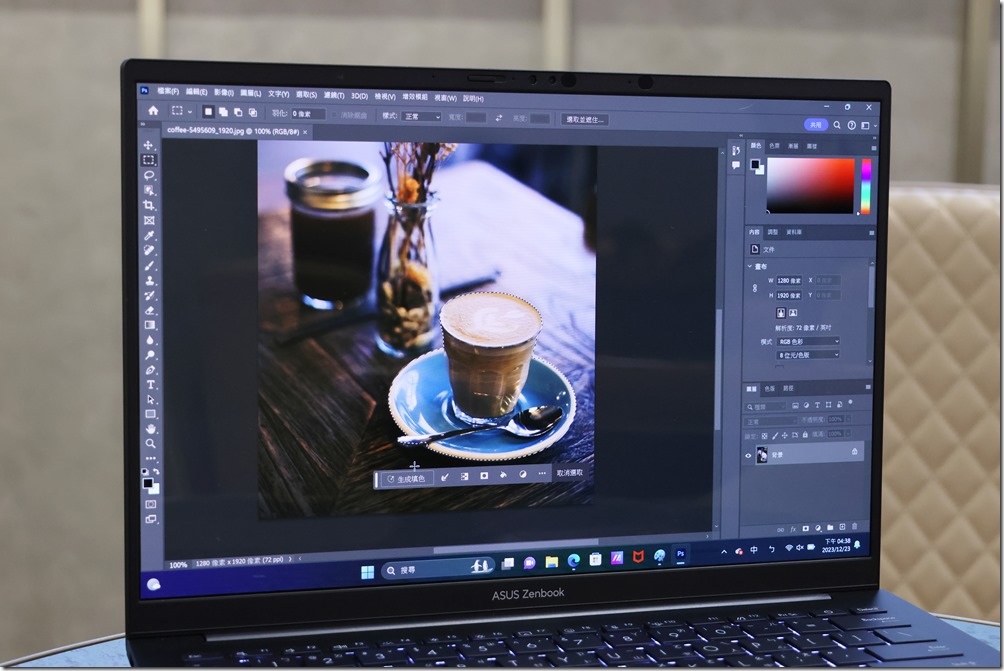Screen dimensions: 1004x671
Task: Collapse the 畫布 section
Action: point(750,266)
